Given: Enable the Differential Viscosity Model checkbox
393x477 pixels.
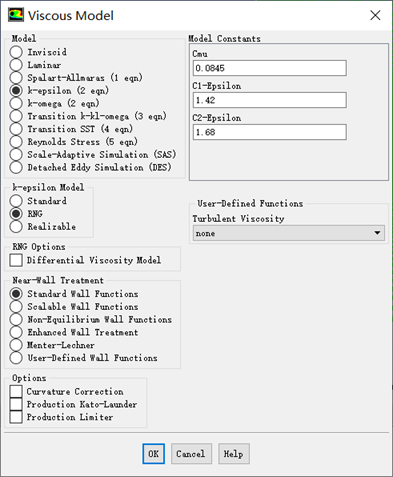Looking at the screenshot, I should (x=16, y=260).
